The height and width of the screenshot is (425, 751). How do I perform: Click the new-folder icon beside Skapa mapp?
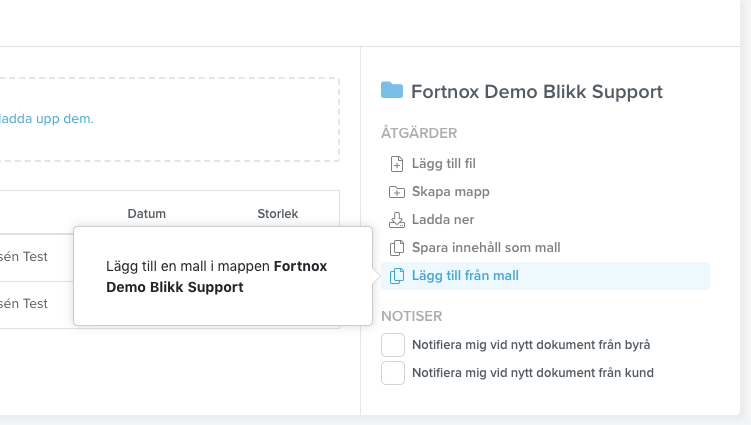397,192
